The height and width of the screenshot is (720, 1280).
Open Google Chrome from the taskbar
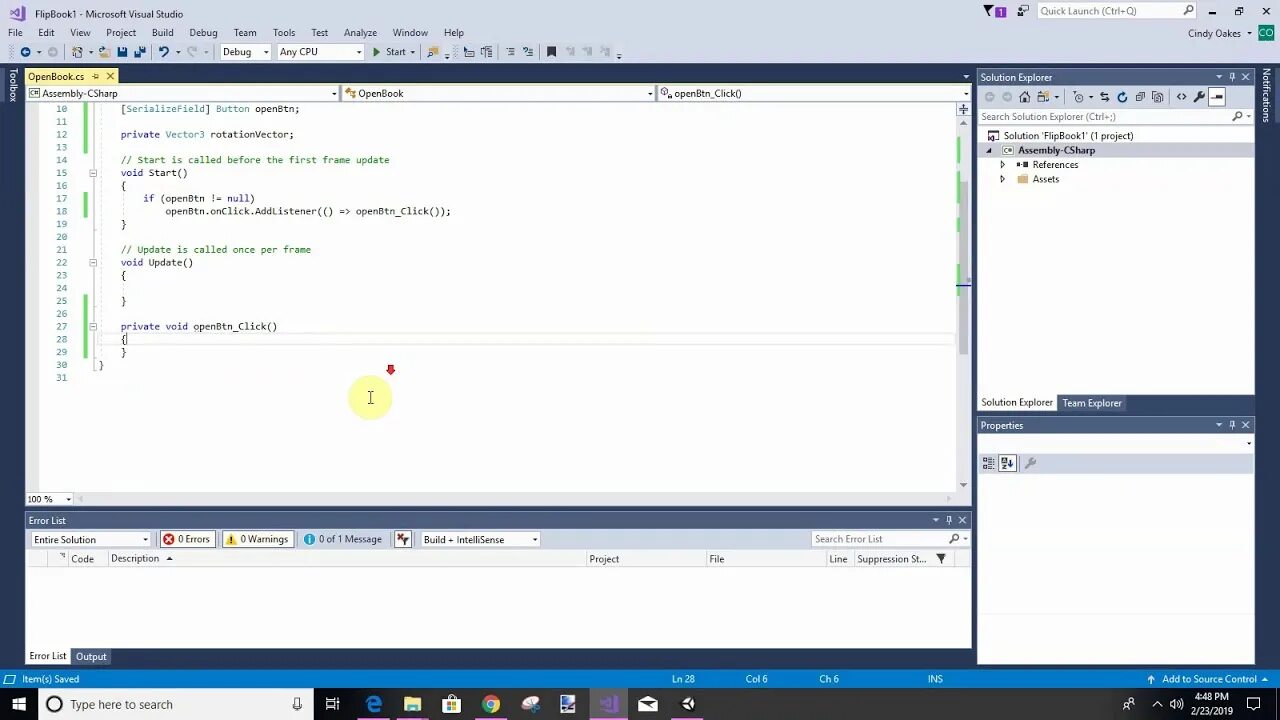(x=490, y=704)
